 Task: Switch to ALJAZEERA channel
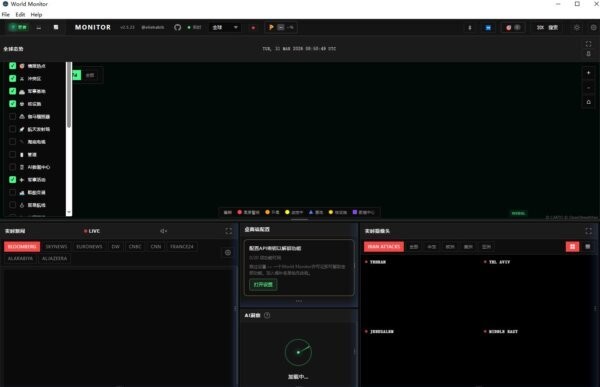point(54,259)
